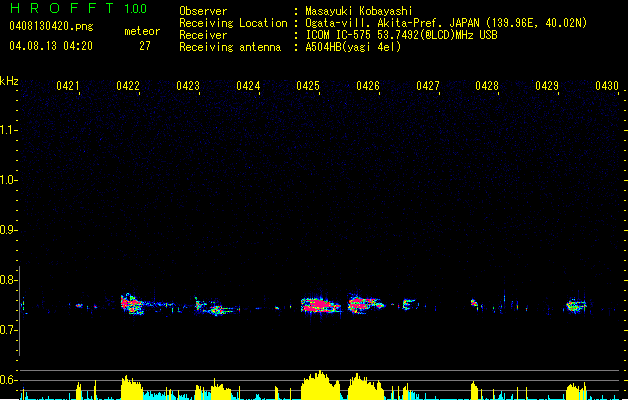Click the Receiving Location label

click(233, 23)
